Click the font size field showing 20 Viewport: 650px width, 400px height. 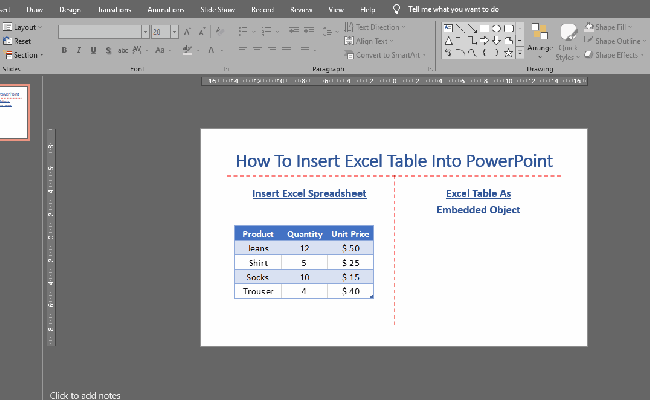point(161,32)
